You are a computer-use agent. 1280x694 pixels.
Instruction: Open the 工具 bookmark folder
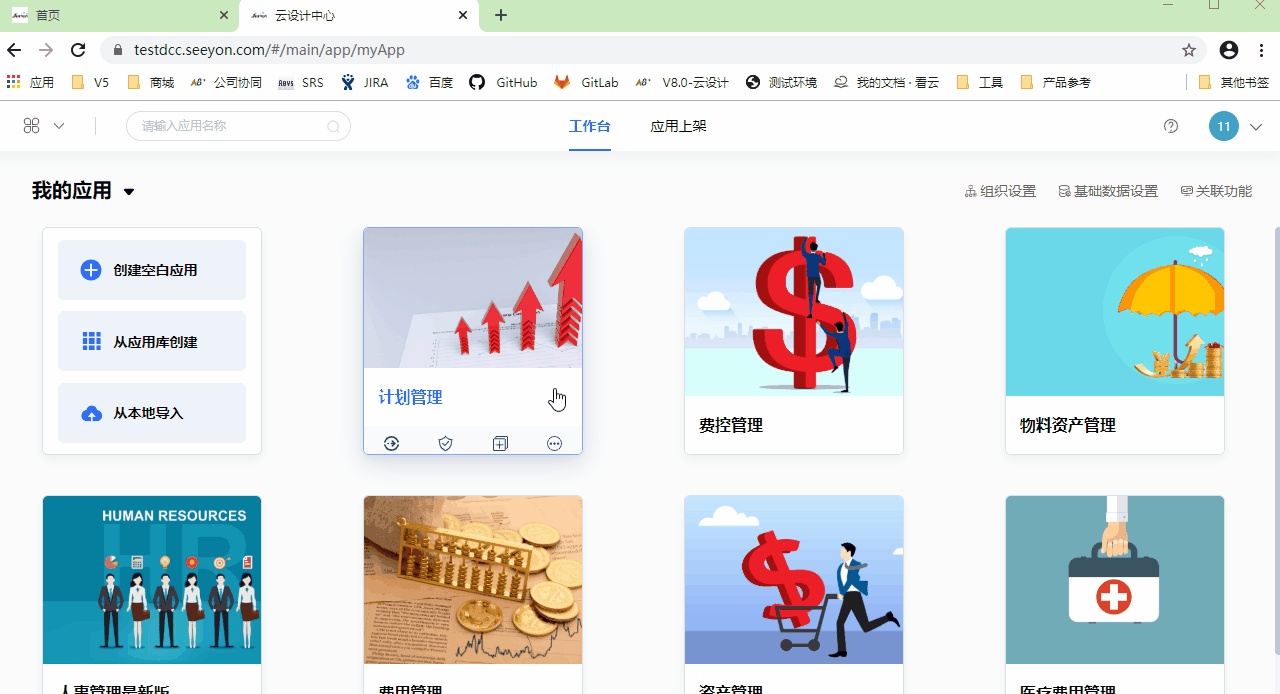point(980,82)
